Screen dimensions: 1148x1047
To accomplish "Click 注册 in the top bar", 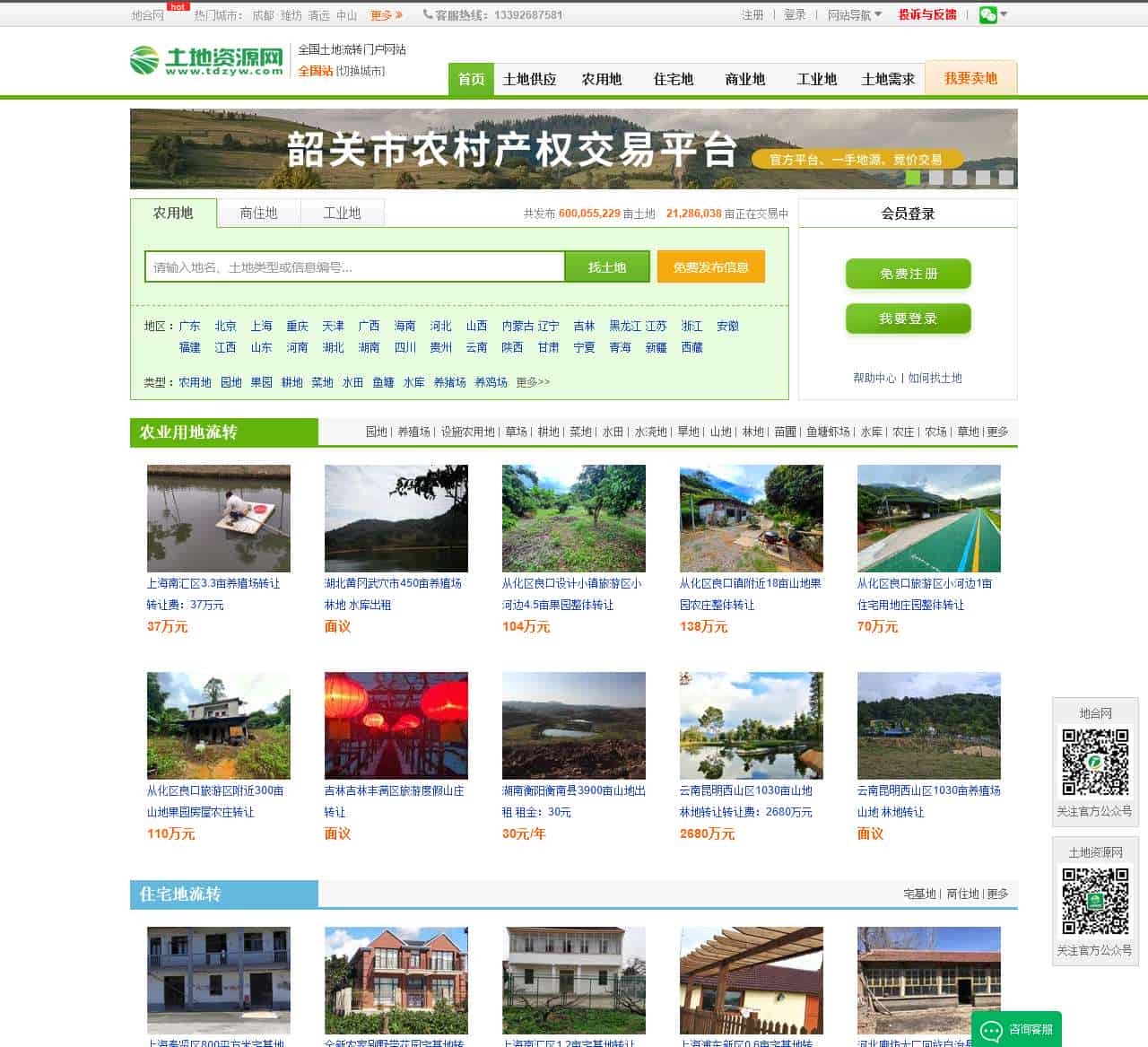I will [752, 14].
